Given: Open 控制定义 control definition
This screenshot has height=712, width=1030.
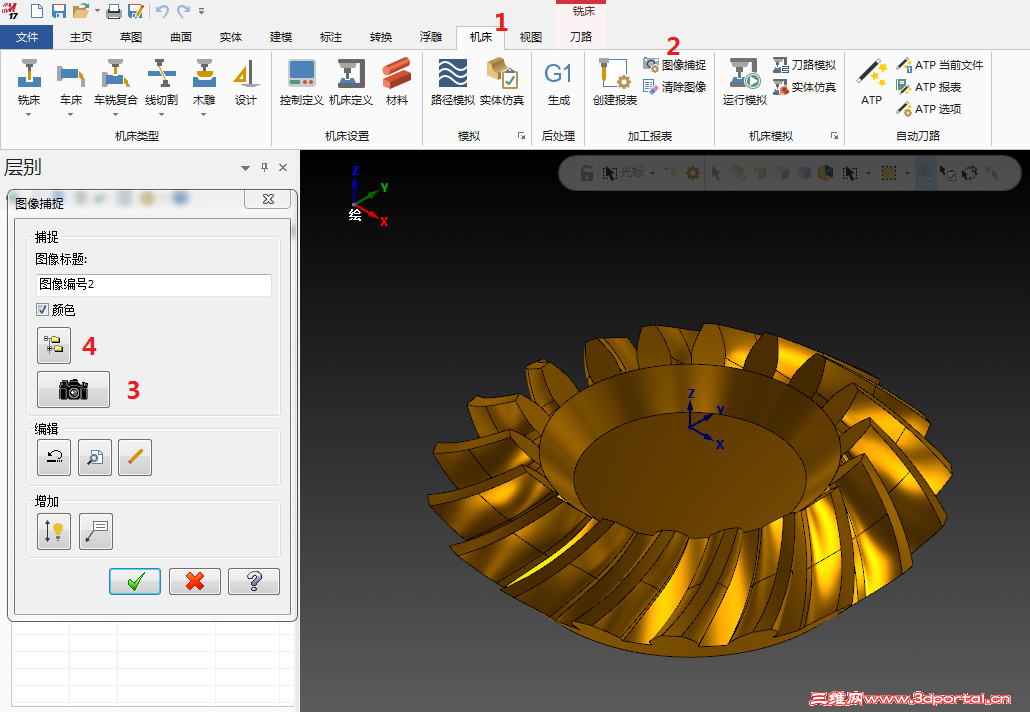Looking at the screenshot, I should click(302, 82).
